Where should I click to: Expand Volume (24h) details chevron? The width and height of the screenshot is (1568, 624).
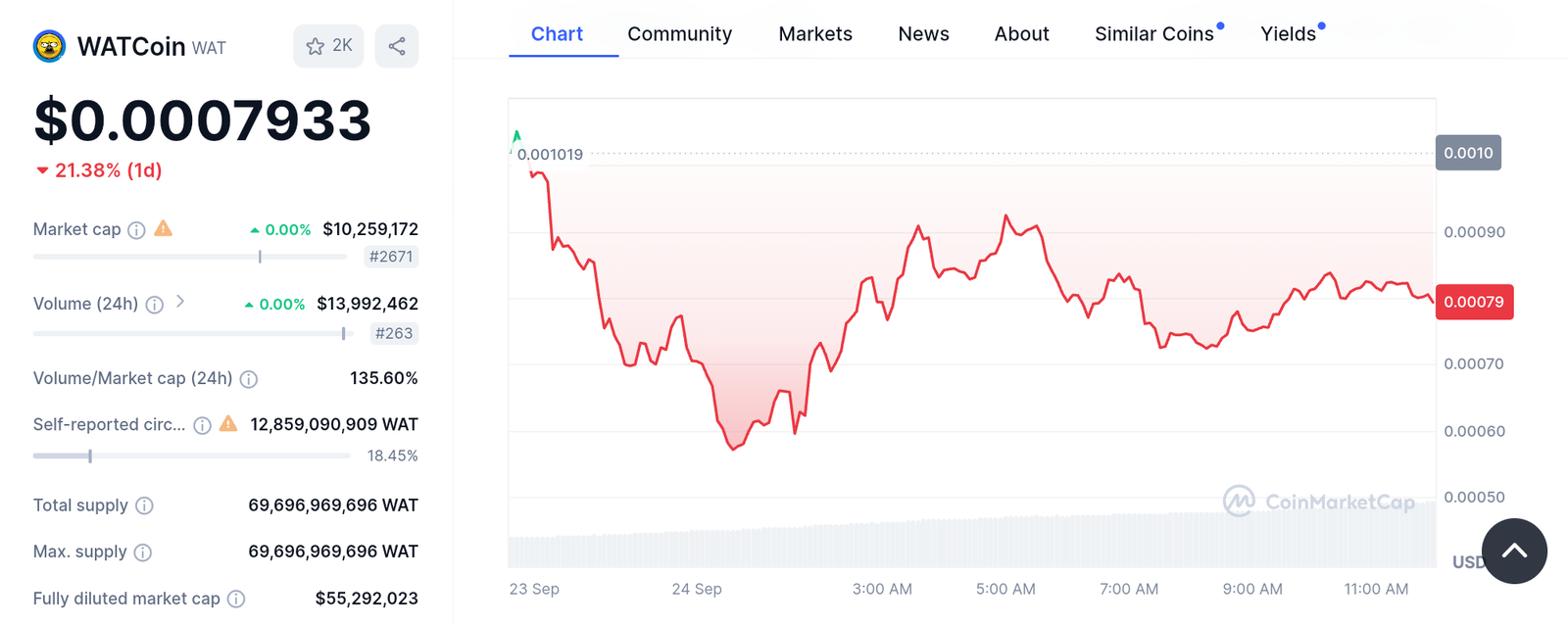pyautogui.click(x=180, y=303)
